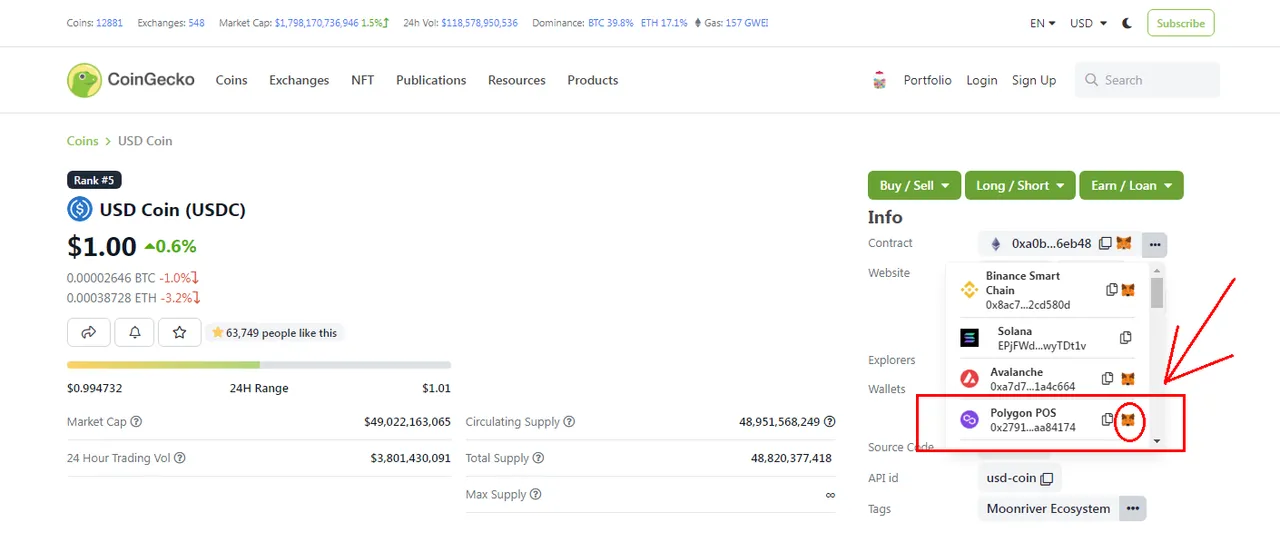Click the USD Coin logo icon
Viewport: 1280px width, 533px height.
click(80, 209)
